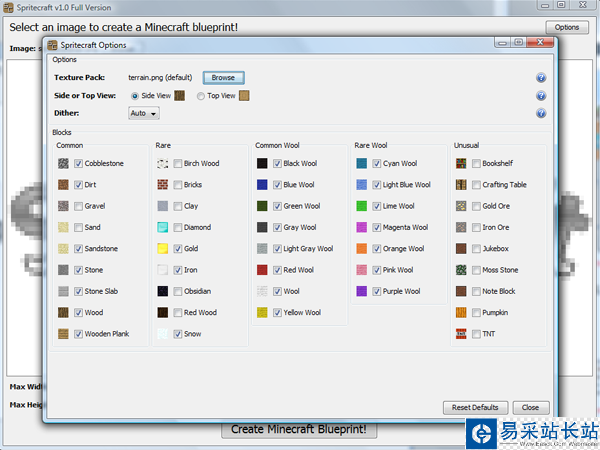Viewport: 600px width, 450px height.
Task: Click the 'terrain.png (default)' text
Action: 160,78
